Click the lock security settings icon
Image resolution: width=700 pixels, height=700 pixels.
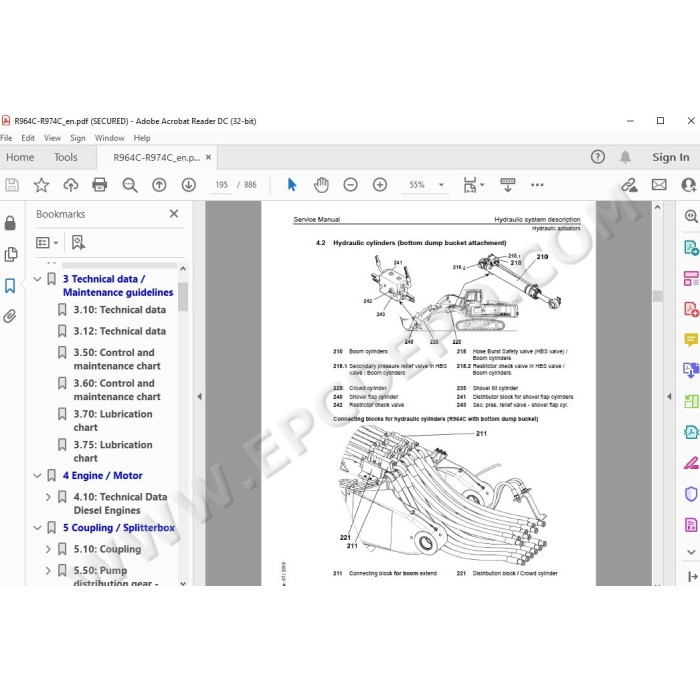pos(10,223)
